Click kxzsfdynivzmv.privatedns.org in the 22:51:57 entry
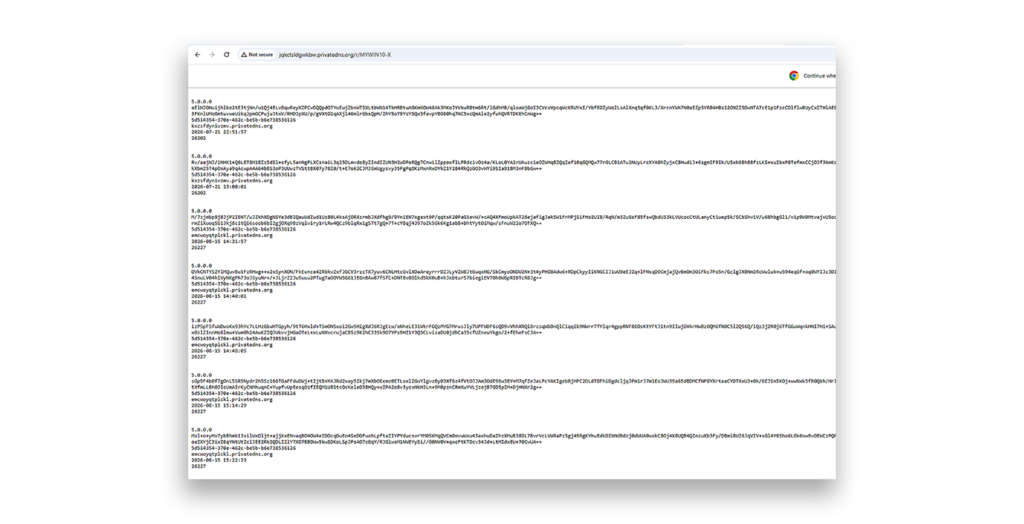 [232, 126]
